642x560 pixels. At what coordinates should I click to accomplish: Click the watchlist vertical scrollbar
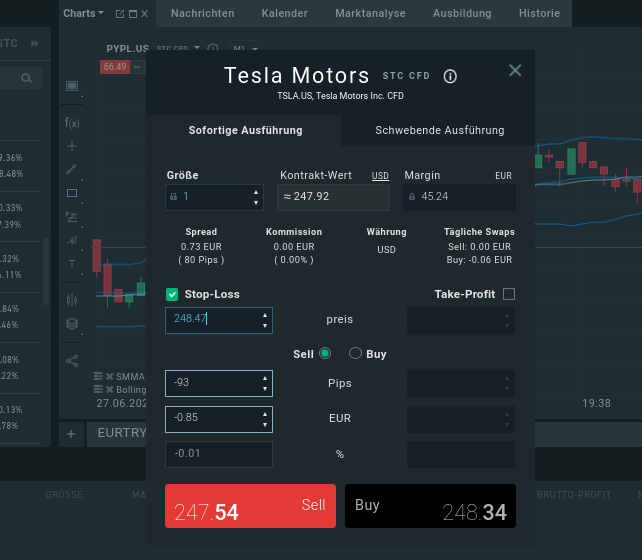pyautogui.click(x=46, y=271)
